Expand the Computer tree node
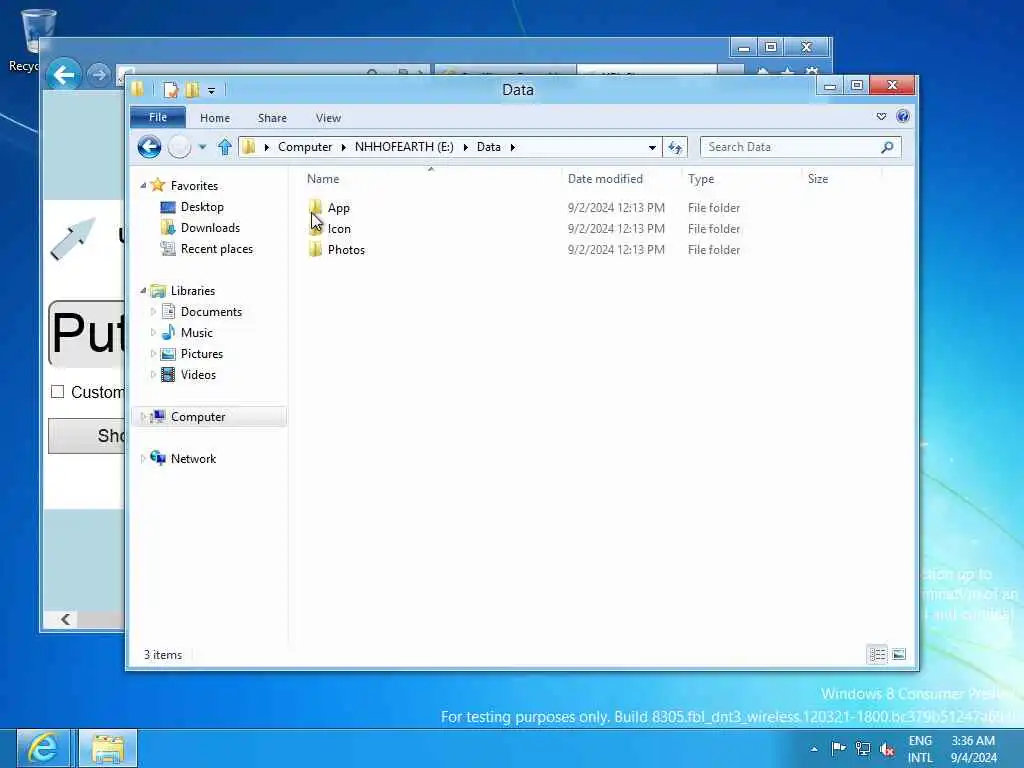This screenshot has width=1024, height=768. tap(143, 417)
